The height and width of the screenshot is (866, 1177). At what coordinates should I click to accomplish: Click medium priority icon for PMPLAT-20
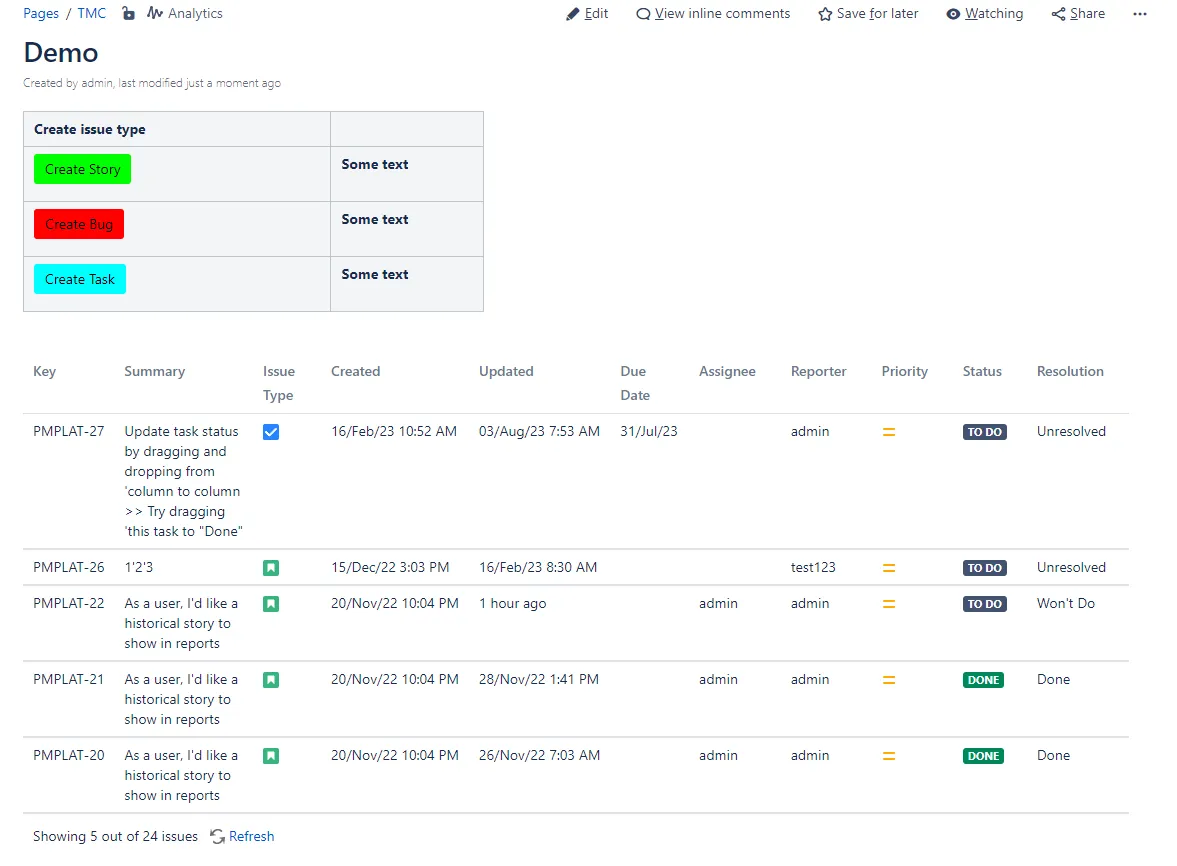click(x=889, y=756)
